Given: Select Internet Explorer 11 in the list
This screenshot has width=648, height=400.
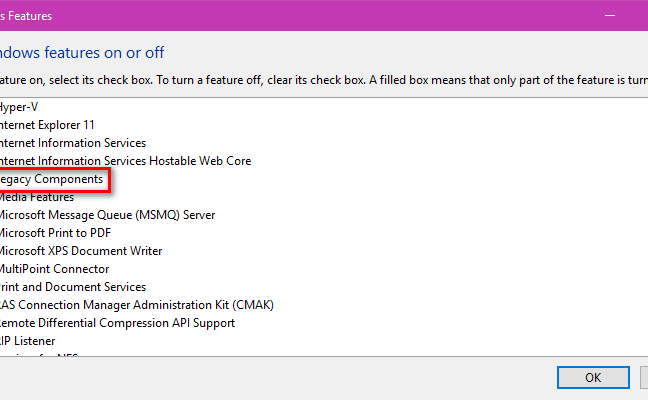Looking at the screenshot, I should pos(47,125).
